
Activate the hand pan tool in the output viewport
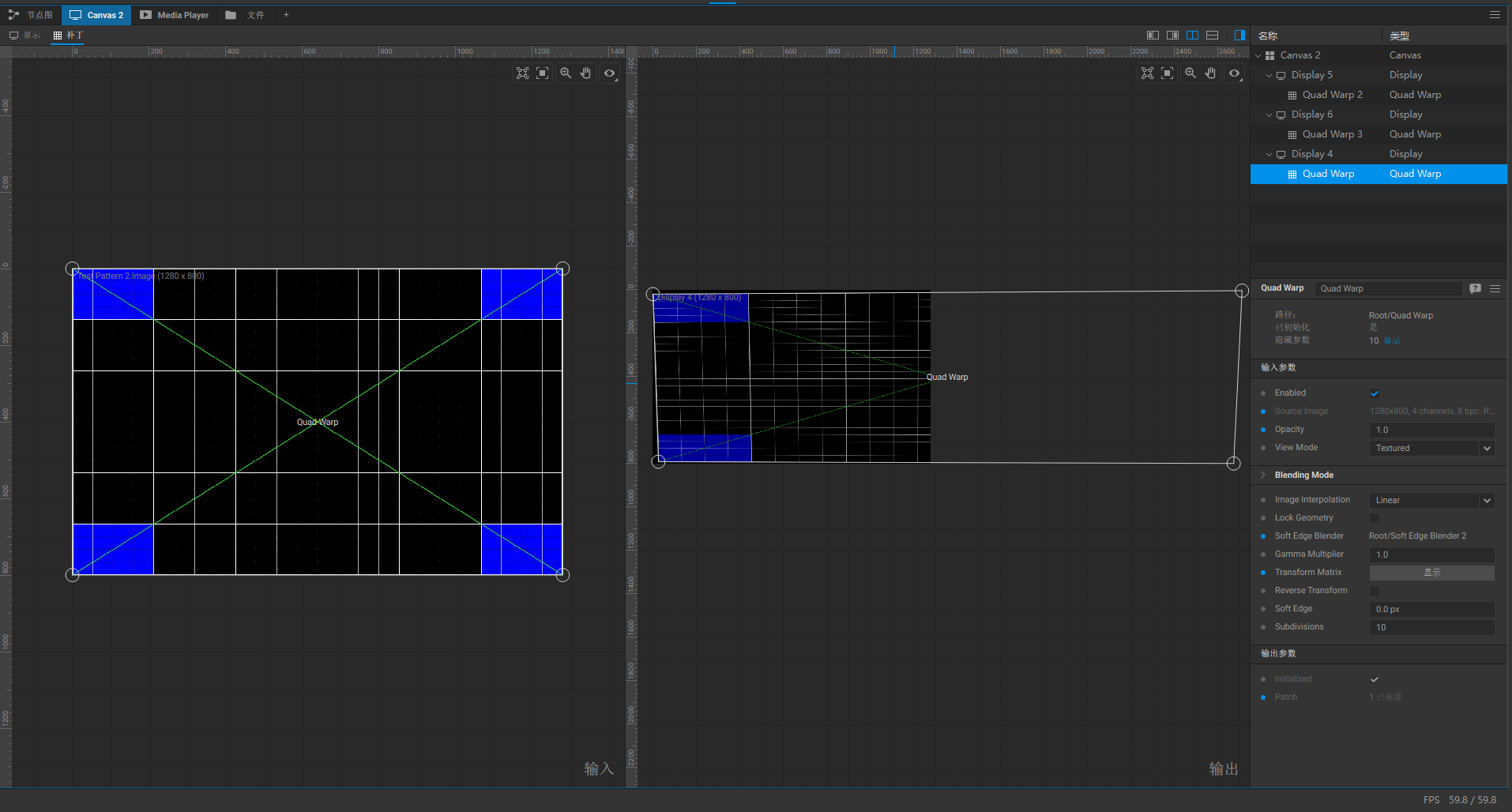click(1210, 73)
